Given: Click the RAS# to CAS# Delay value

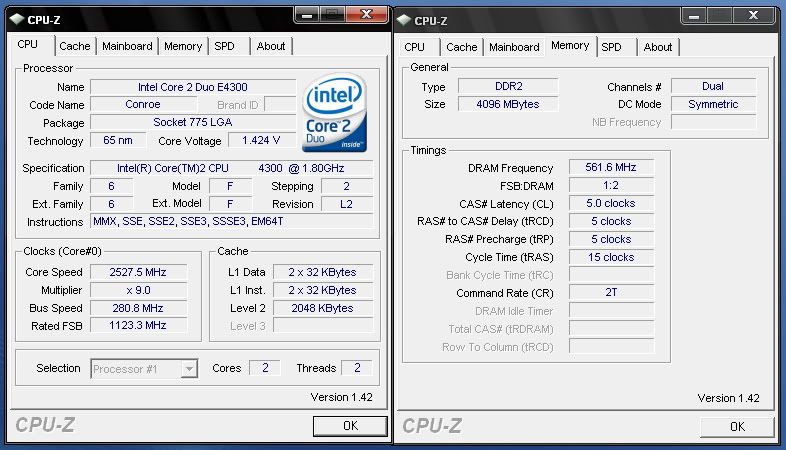Looking at the screenshot, I should coord(612,221).
